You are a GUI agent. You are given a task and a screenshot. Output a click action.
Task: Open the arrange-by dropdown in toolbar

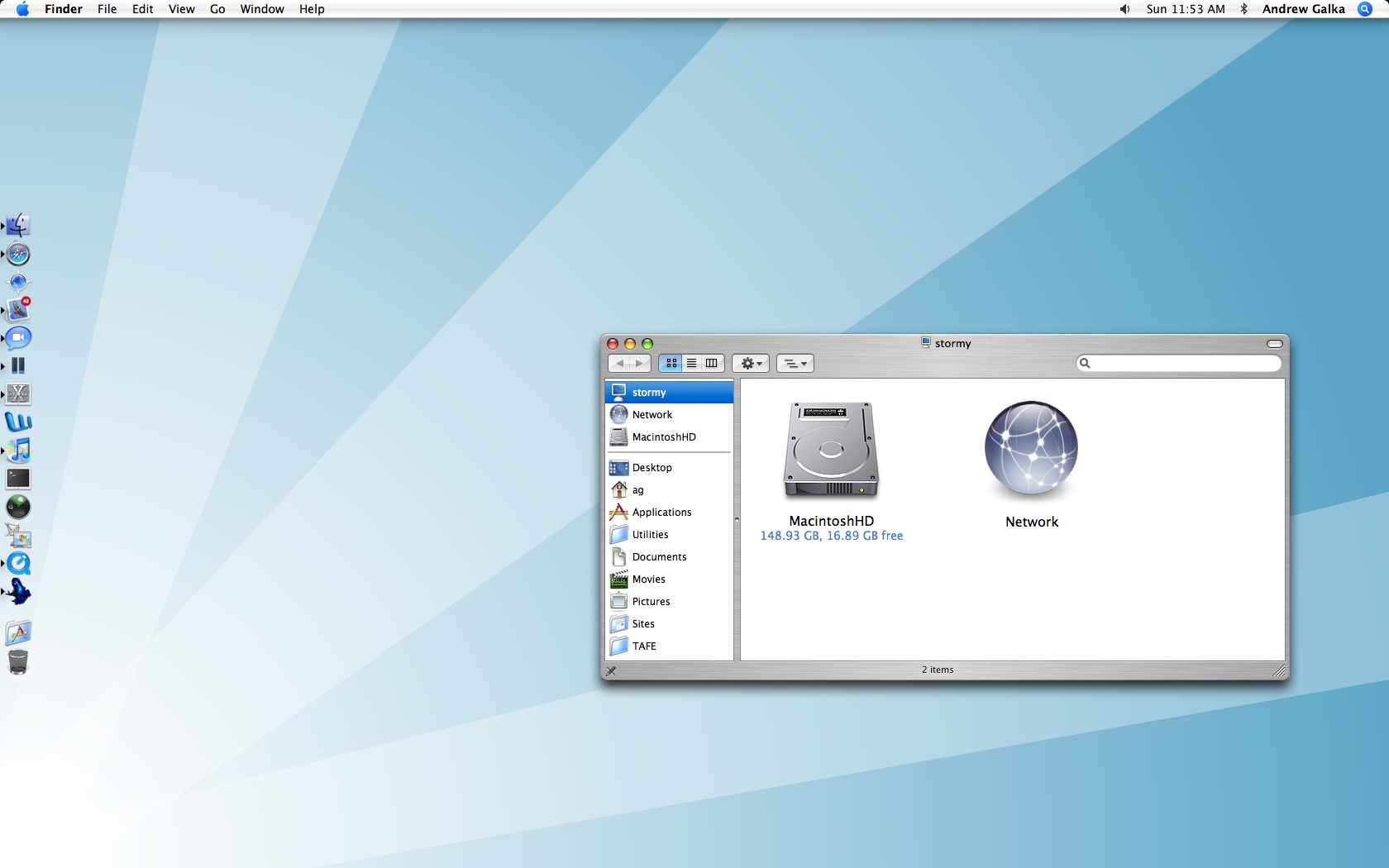coord(795,363)
